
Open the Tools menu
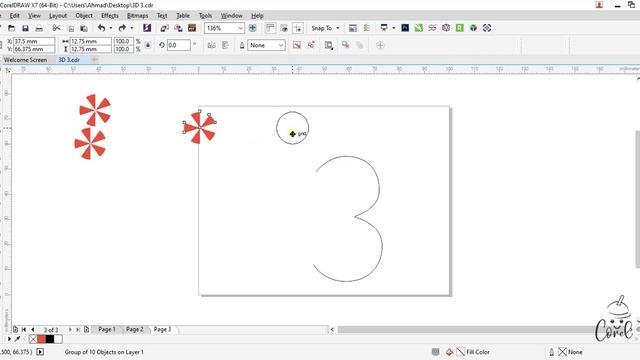pyautogui.click(x=205, y=16)
